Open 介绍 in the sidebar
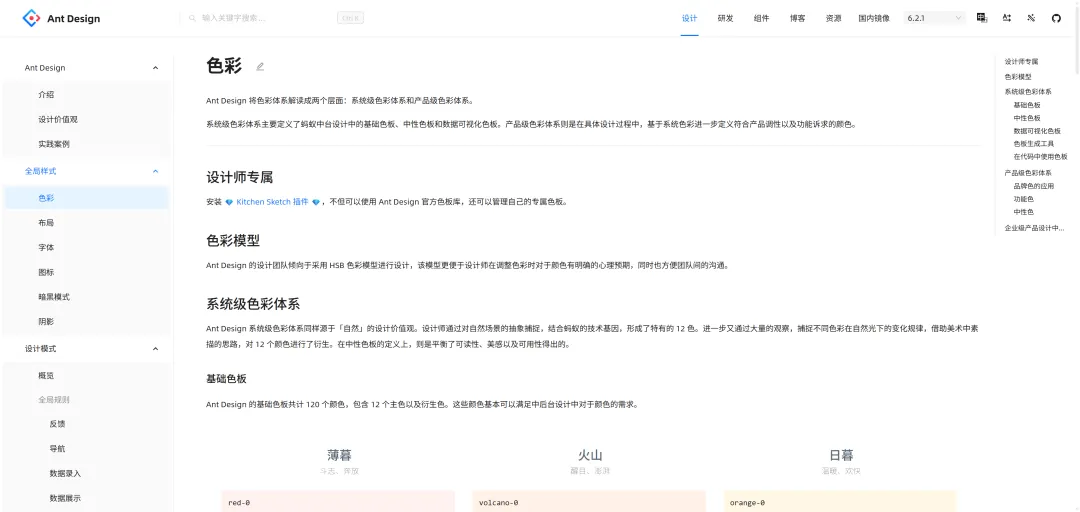Screen dimensions: 1080x512 pos(86,95)
